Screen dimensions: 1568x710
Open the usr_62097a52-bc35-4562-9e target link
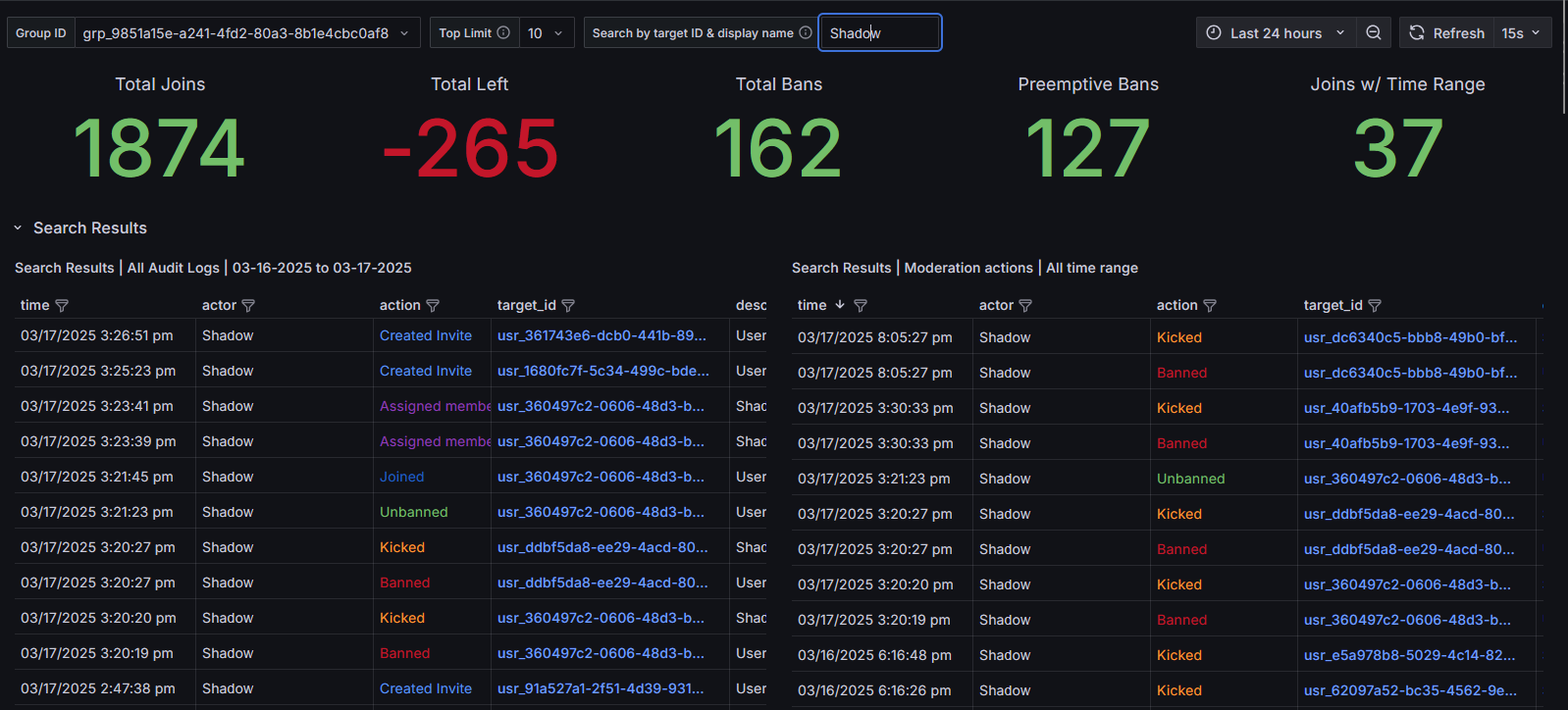[1409, 690]
